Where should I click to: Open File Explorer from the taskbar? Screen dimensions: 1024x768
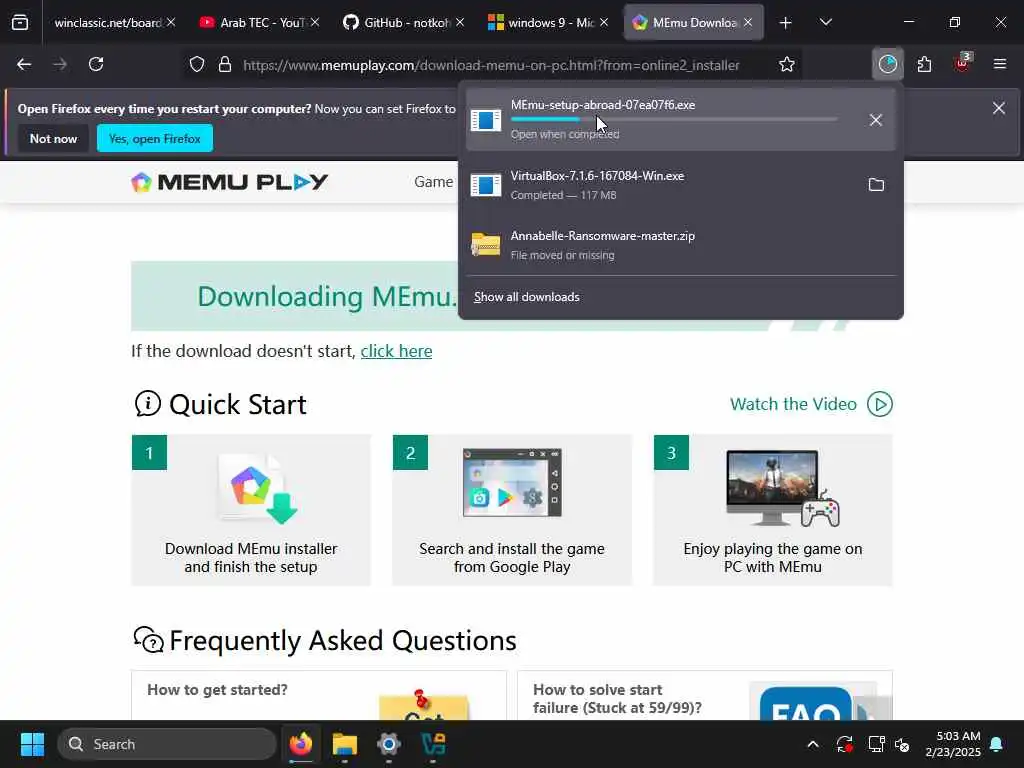click(x=345, y=744)
